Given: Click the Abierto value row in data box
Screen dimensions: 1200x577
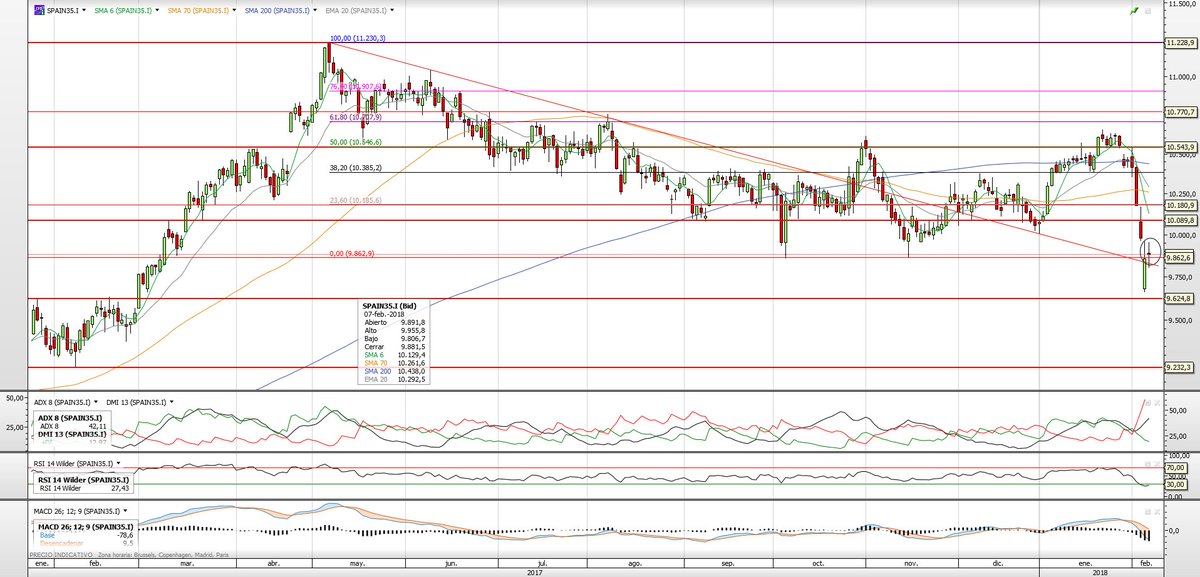Looking at the screenshot, I should pyautogui.click(x=397, y=323).
